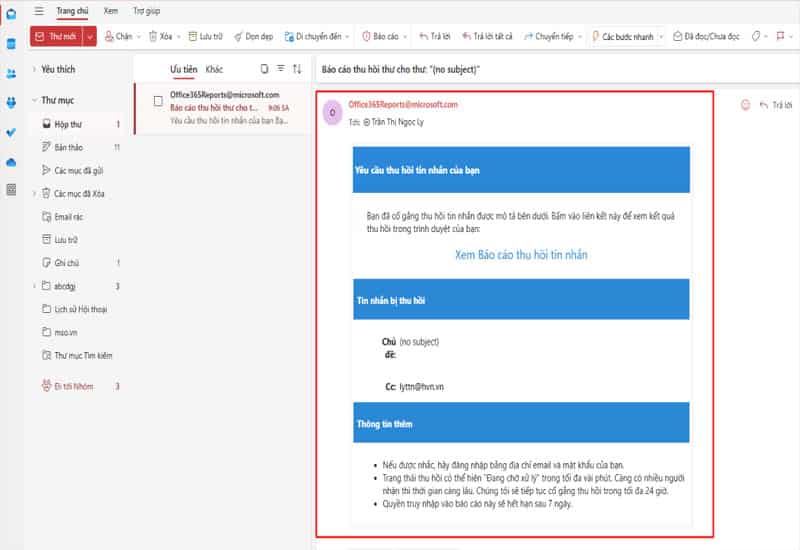
Task: Open the More apps grid icon
Action: (11, 190)
